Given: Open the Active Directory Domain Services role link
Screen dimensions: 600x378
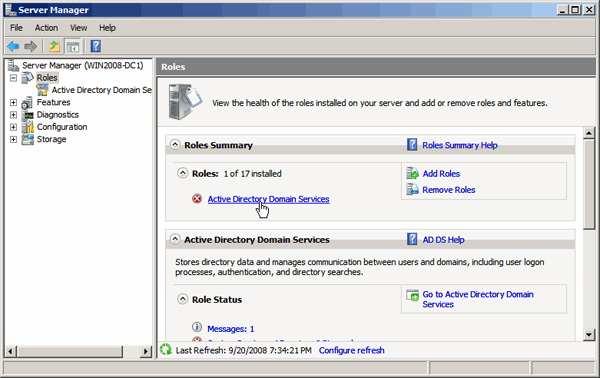Looking at the screenshot, I should (x=268, y=199).
